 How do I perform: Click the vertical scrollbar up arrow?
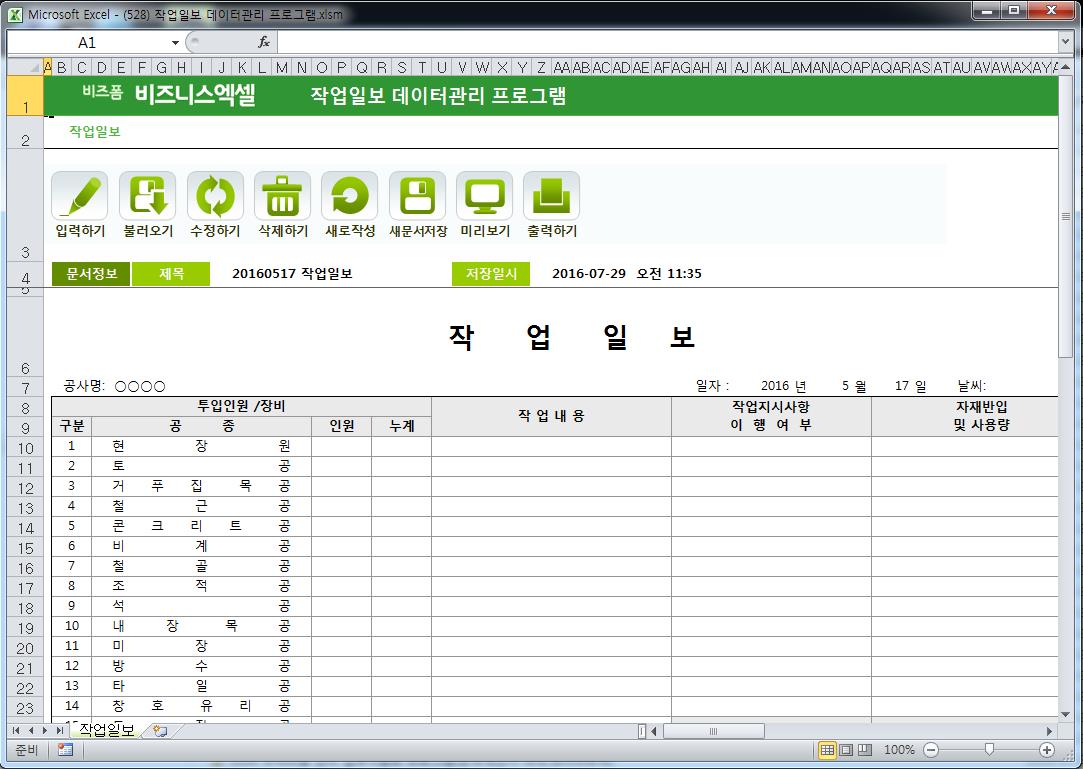point(1065,66)
